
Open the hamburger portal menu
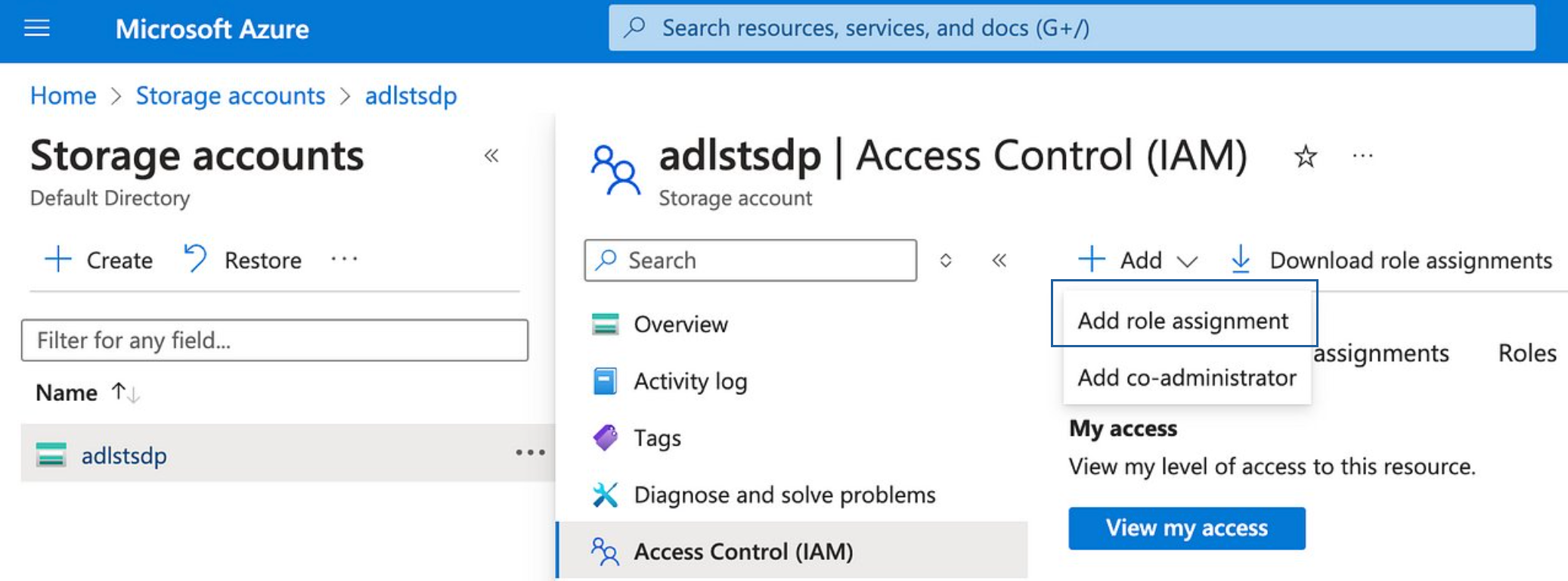click(x=37, y=29)
